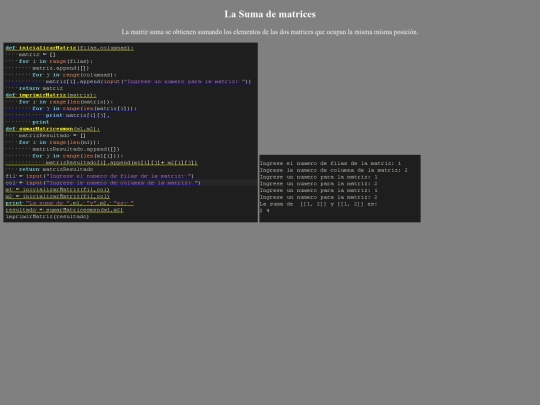
Task: Click the code line "def imprimirMatriz(matriz):"
Action: coord(51,95)
